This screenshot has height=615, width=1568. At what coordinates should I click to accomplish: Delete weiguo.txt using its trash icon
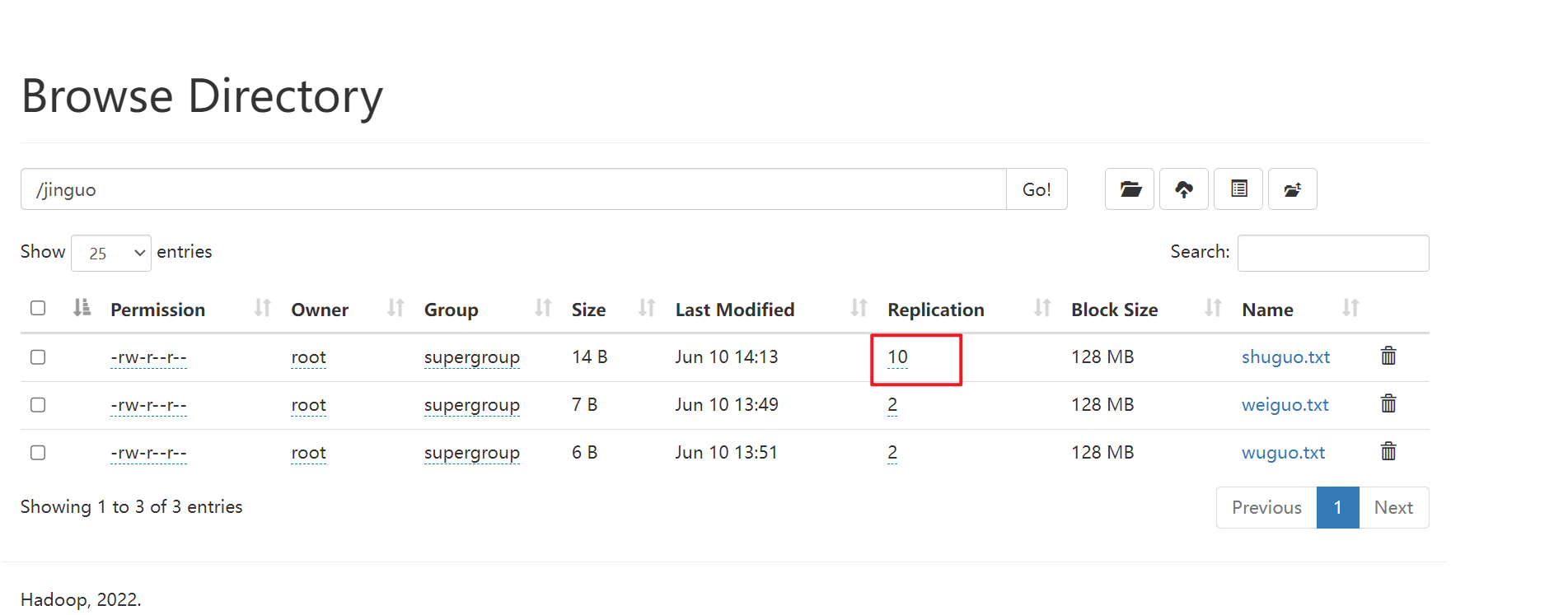(x=1388, y=403)
